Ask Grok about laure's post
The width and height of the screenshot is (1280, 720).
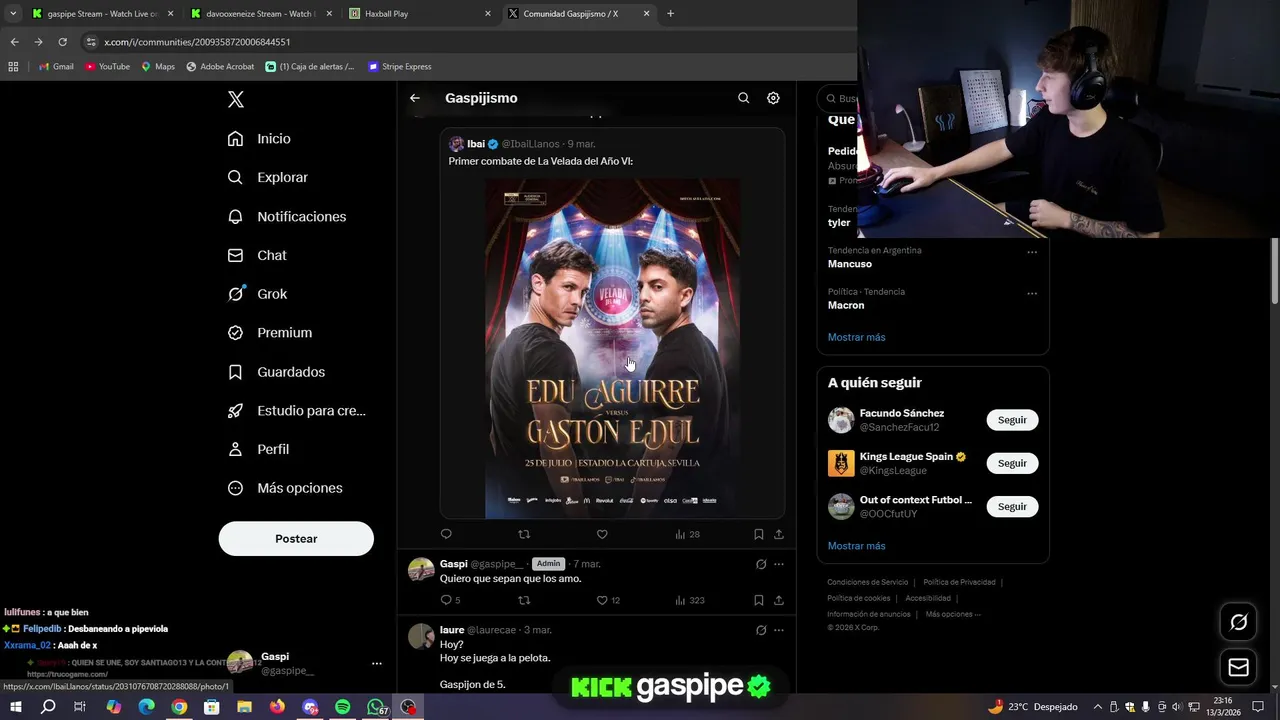[761, 630]
